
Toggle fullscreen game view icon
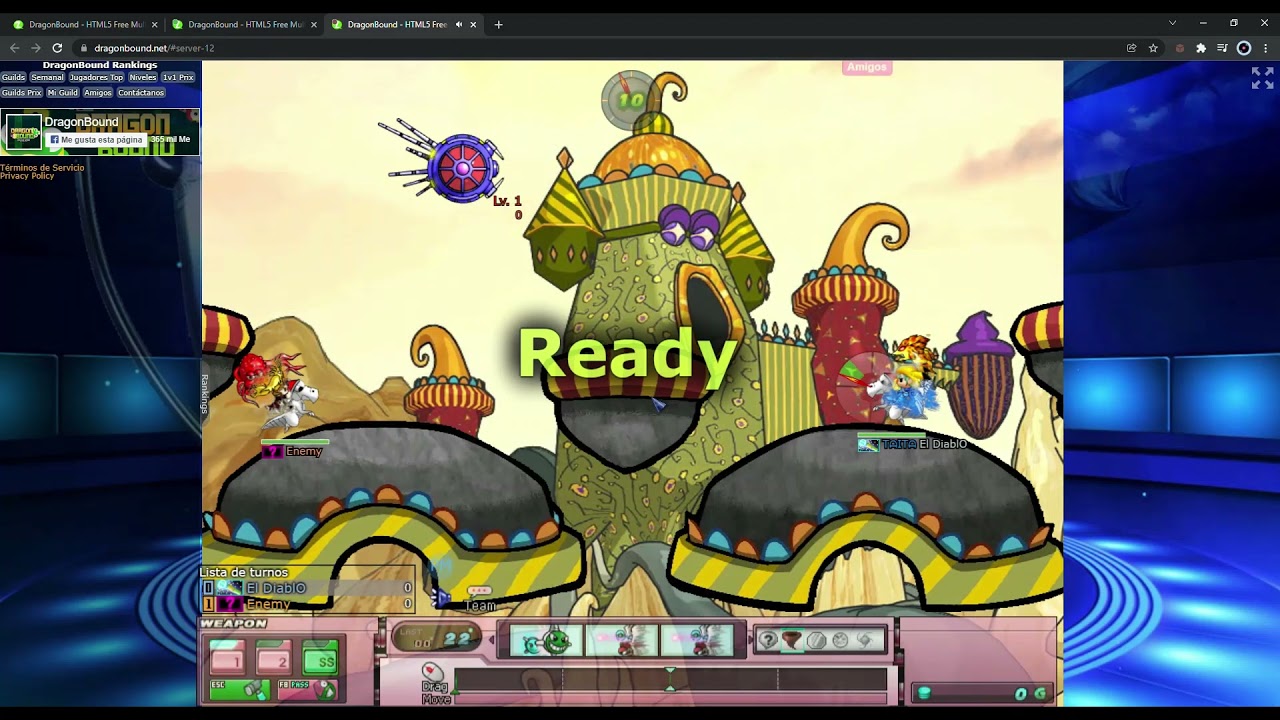tap(1262, 78)
